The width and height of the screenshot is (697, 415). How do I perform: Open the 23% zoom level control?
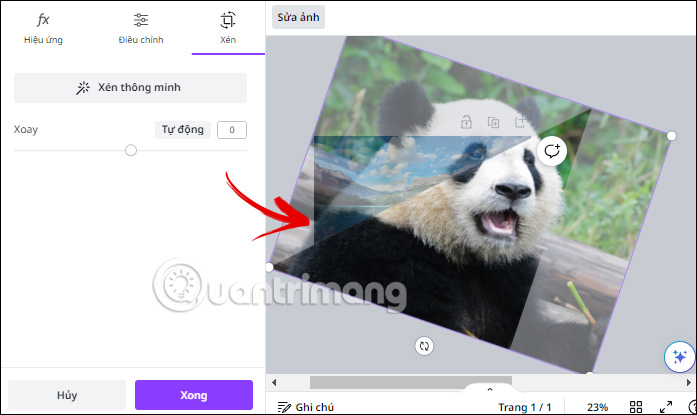coord(597,407)
